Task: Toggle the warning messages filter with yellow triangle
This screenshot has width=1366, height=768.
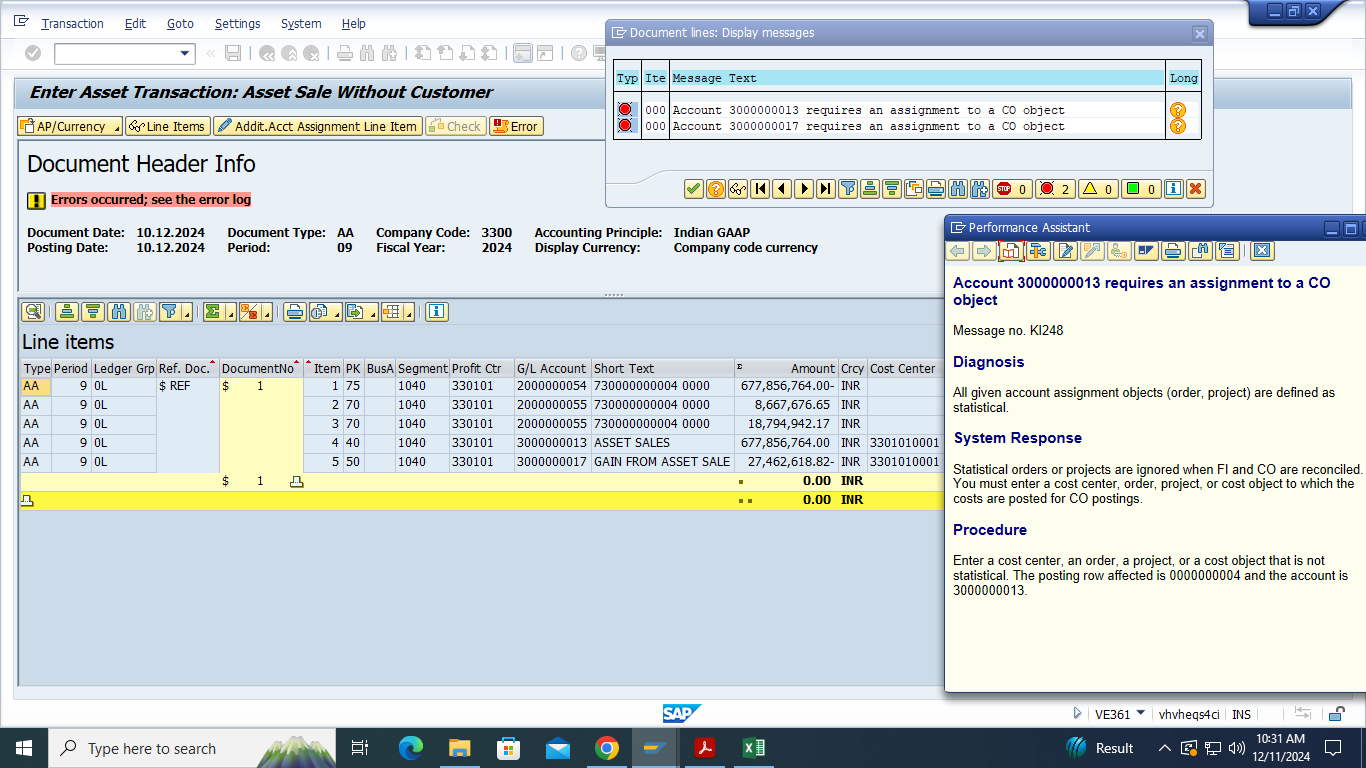Action: (1097, 189)
